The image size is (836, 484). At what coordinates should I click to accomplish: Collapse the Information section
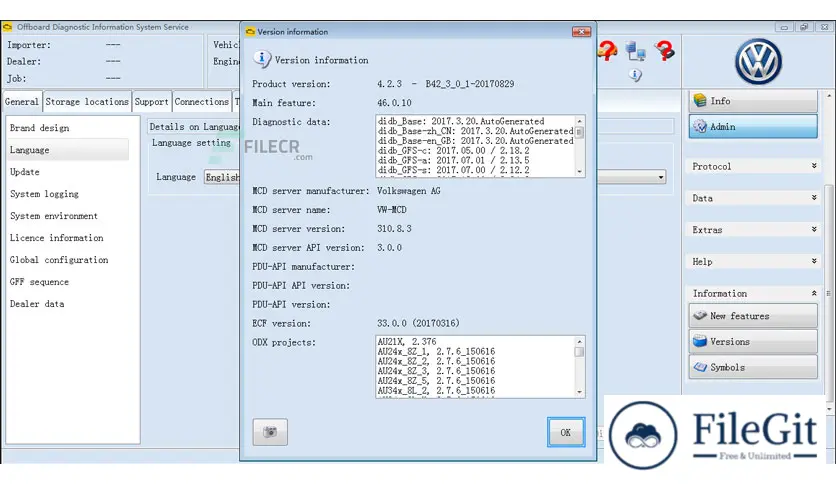pos(753,293)
